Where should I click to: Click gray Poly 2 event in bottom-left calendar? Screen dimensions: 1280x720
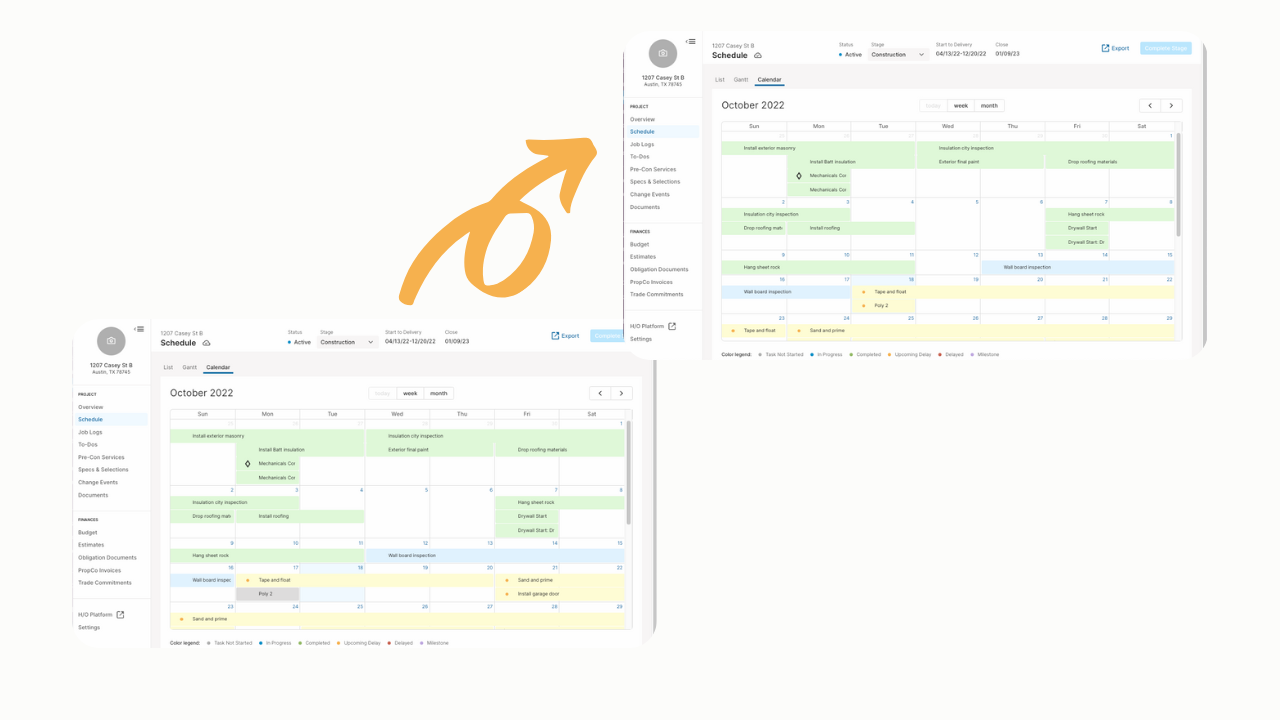pyautogui.click(x=268, y=594)
